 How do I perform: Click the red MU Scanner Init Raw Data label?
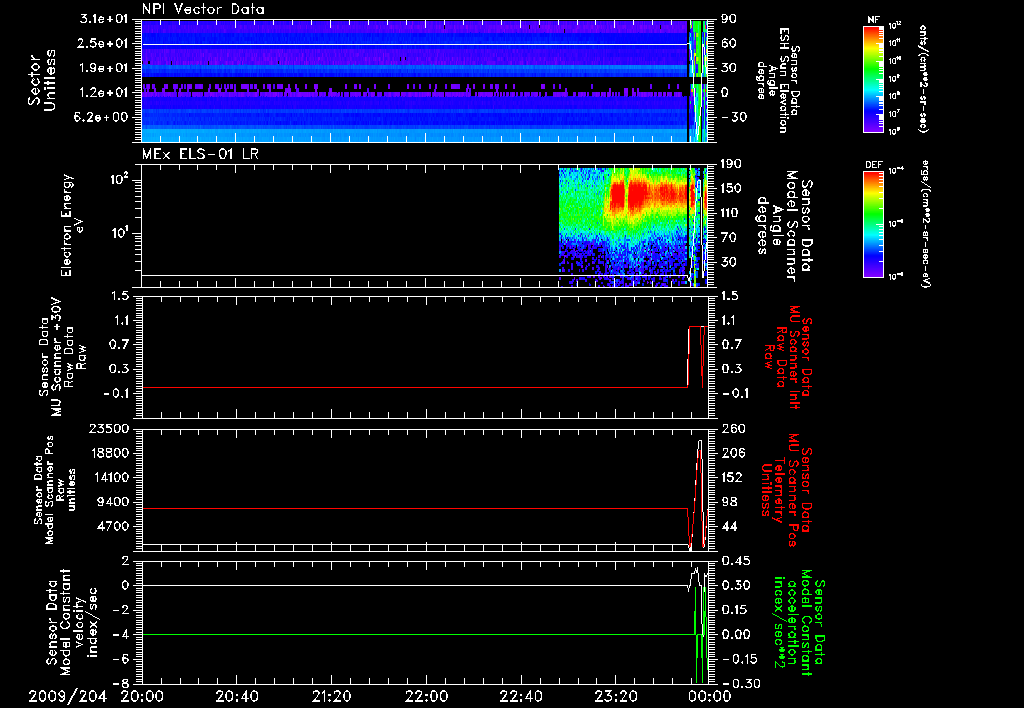(x=788, y=357)
